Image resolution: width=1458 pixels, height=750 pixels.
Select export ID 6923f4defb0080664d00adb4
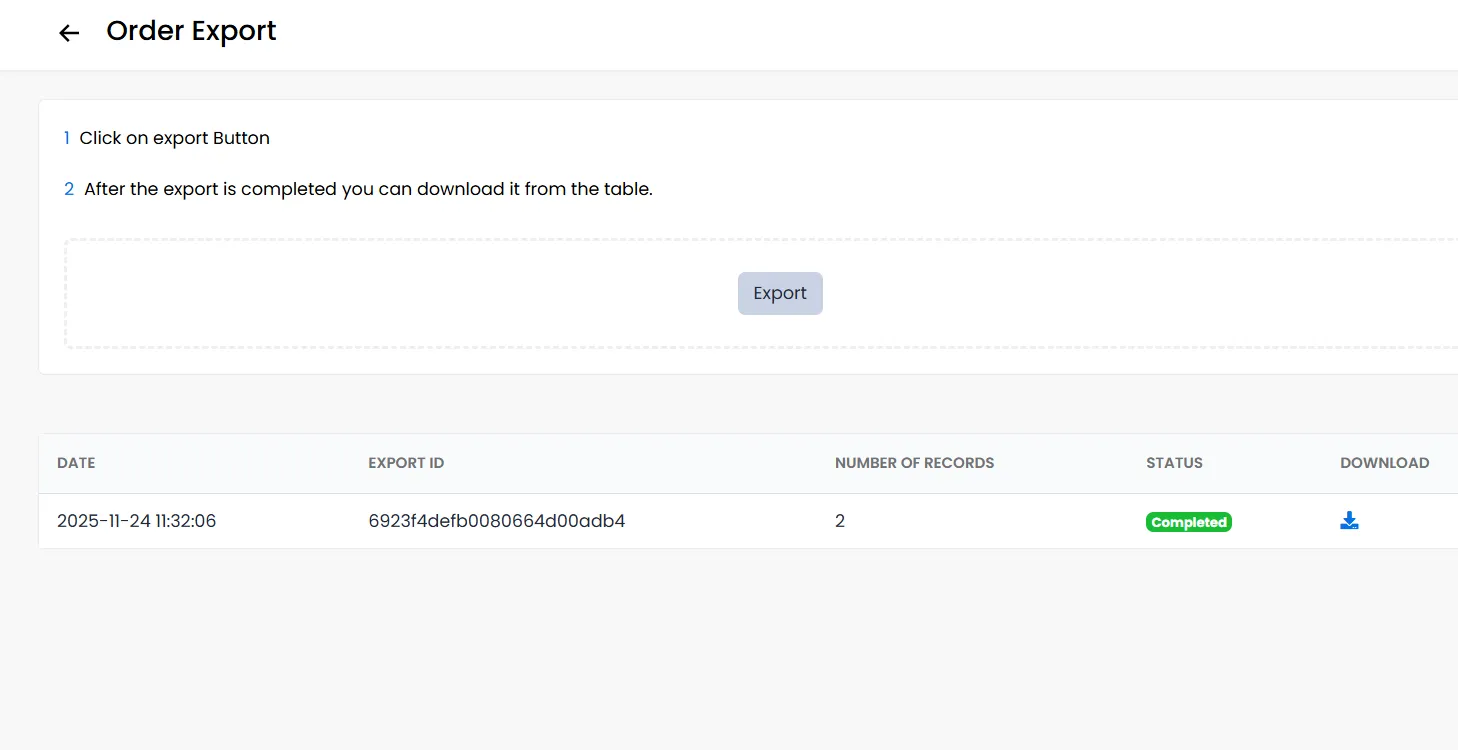[496, 521]
